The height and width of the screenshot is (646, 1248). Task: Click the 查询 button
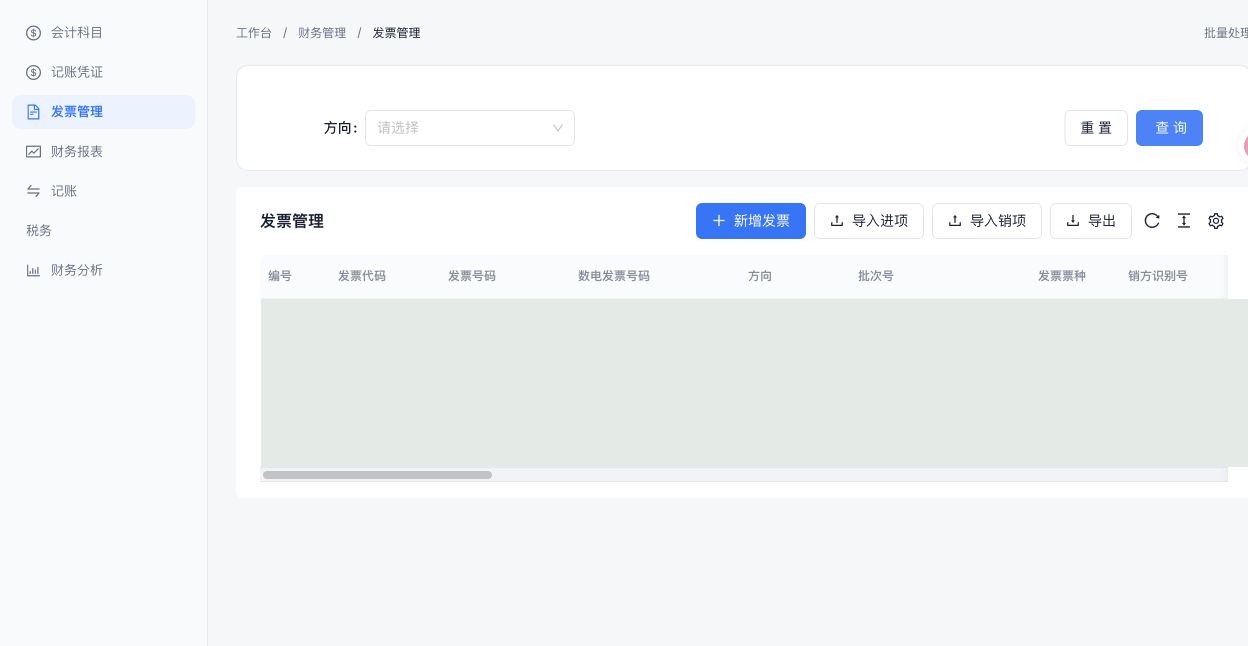pyautogui.click(x=1169, y=128)
